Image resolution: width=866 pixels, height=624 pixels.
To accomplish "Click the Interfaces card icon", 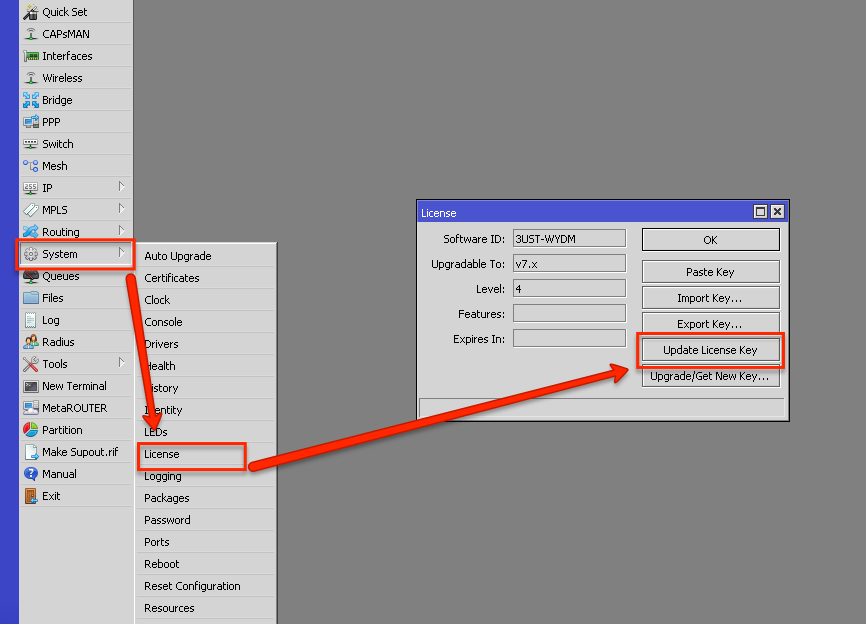I will pyautogui.click(x=31, y=56).
